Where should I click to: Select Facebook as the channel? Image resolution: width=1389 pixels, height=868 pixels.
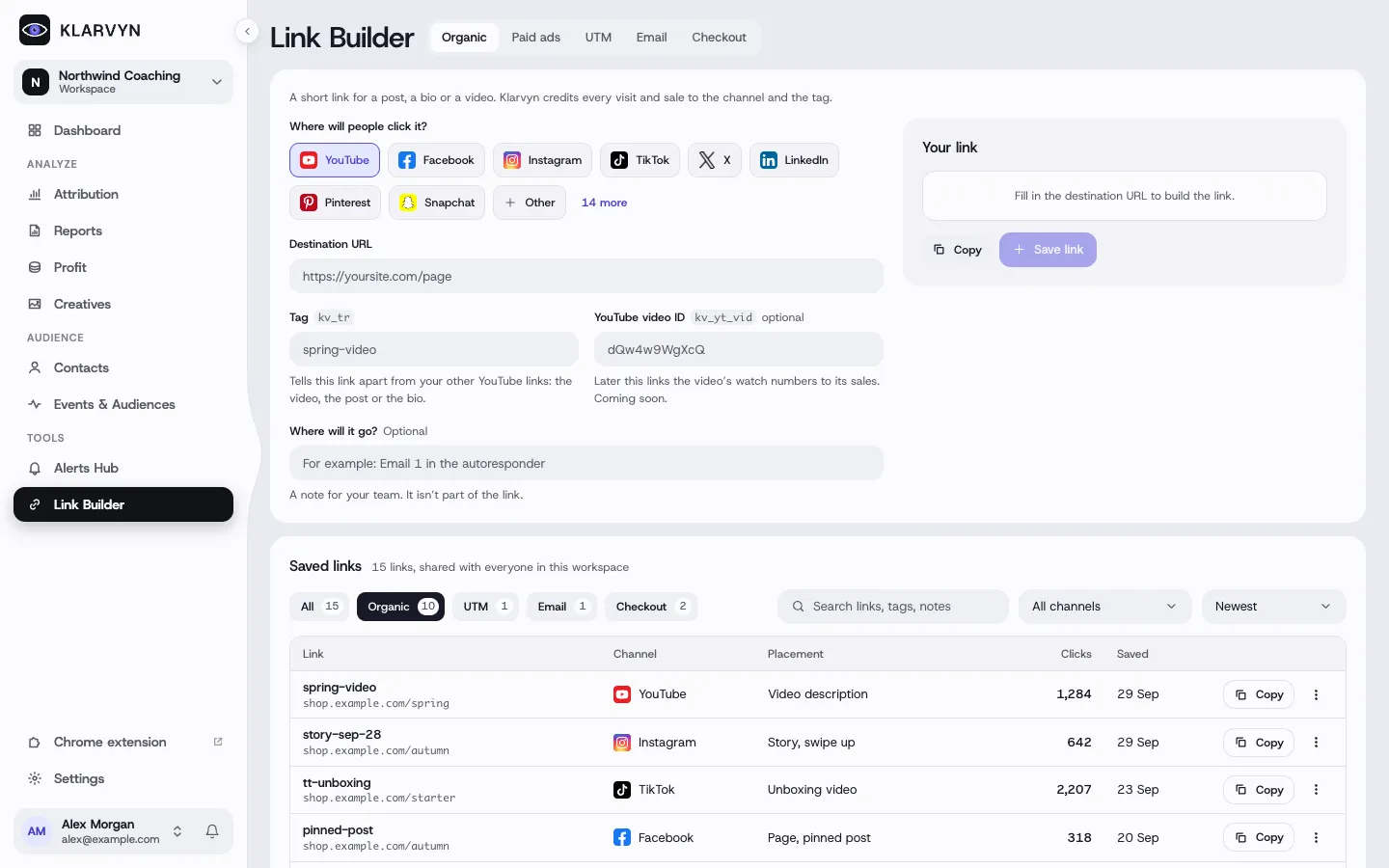tap(436, 160)
